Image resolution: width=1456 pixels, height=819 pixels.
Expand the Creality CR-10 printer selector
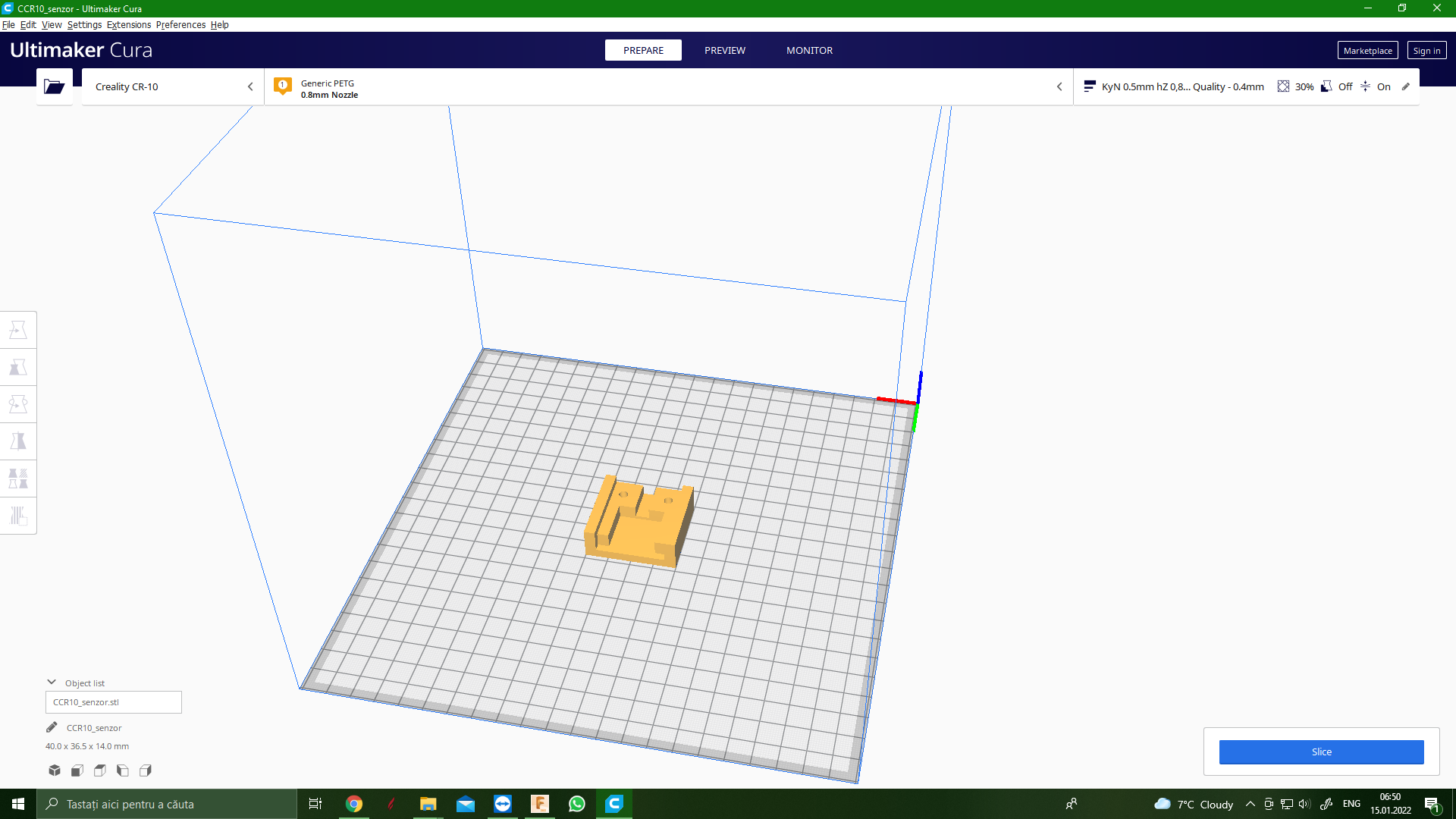tap(173, 86)
